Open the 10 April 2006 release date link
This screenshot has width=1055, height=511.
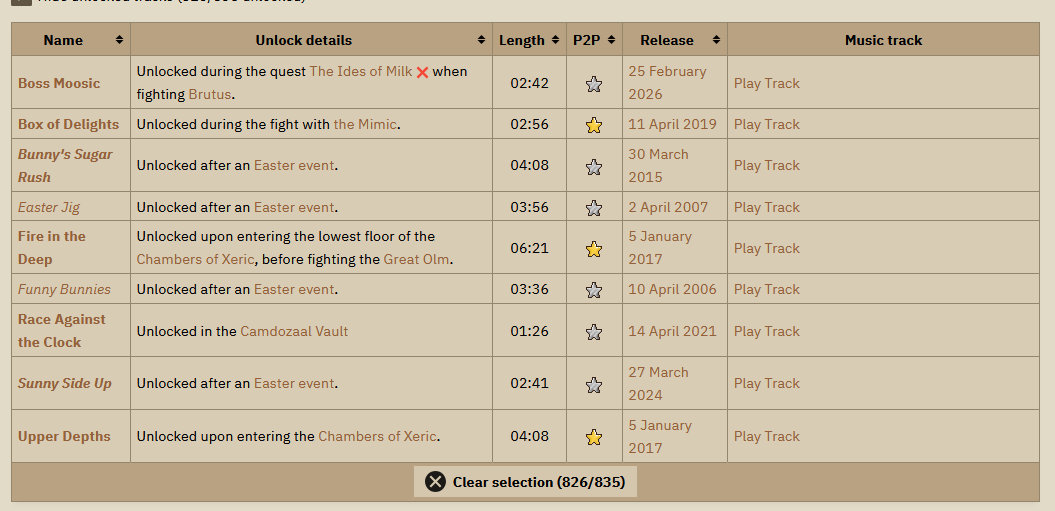tap(672, 289)
